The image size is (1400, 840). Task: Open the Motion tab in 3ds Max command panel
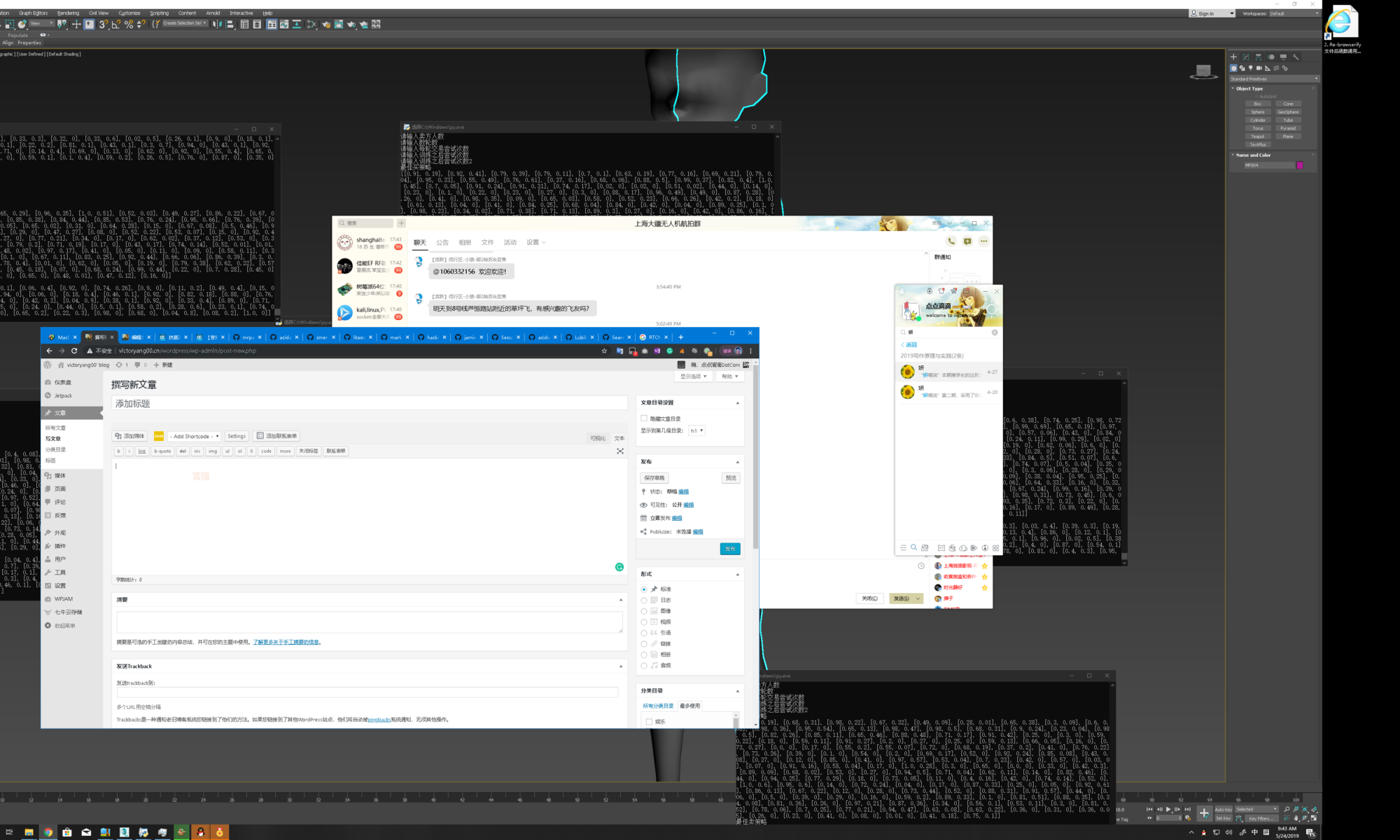(x=1270, y=57)
